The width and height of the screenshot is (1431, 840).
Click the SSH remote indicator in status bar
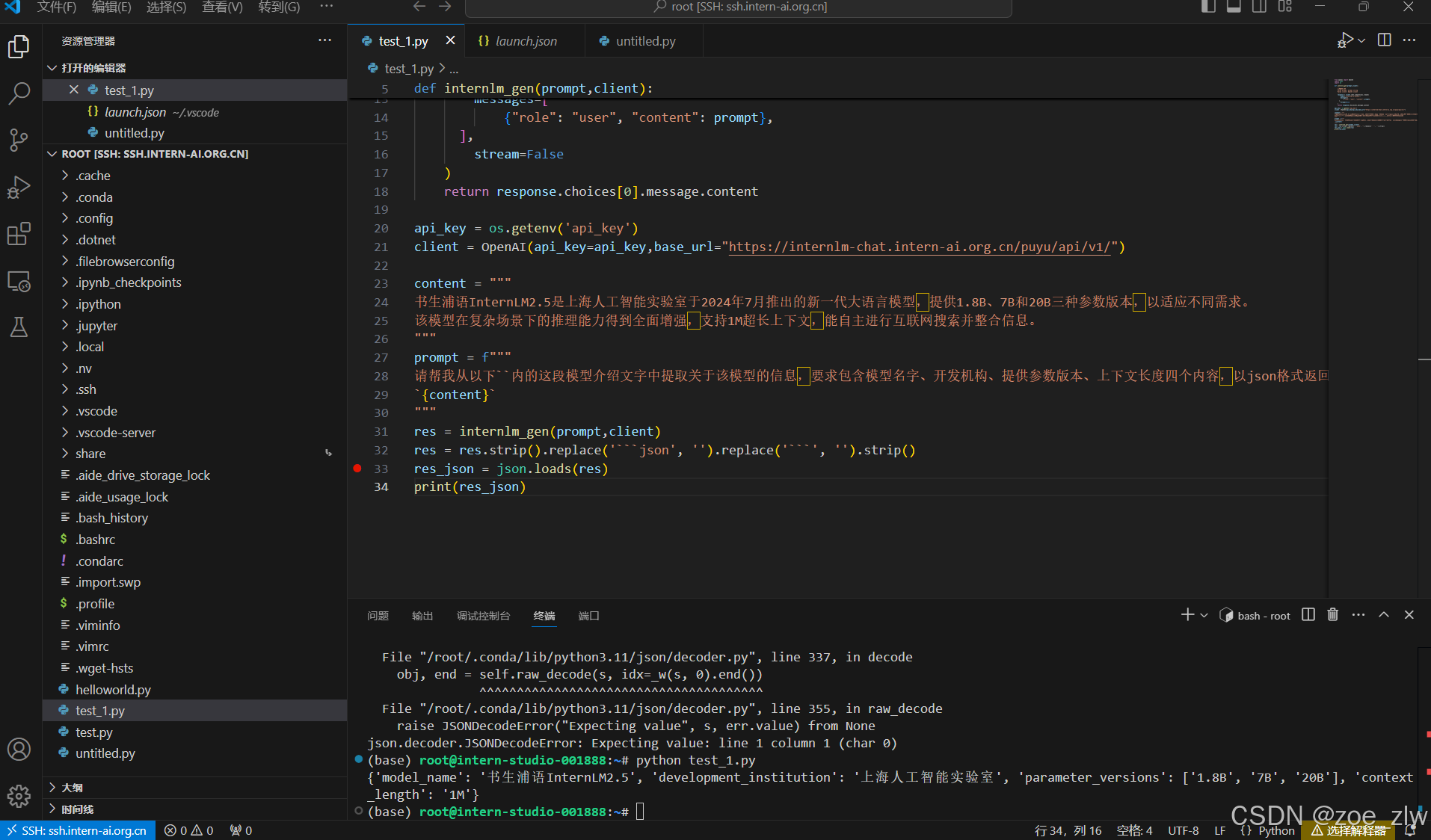click(x=78, y=830)
